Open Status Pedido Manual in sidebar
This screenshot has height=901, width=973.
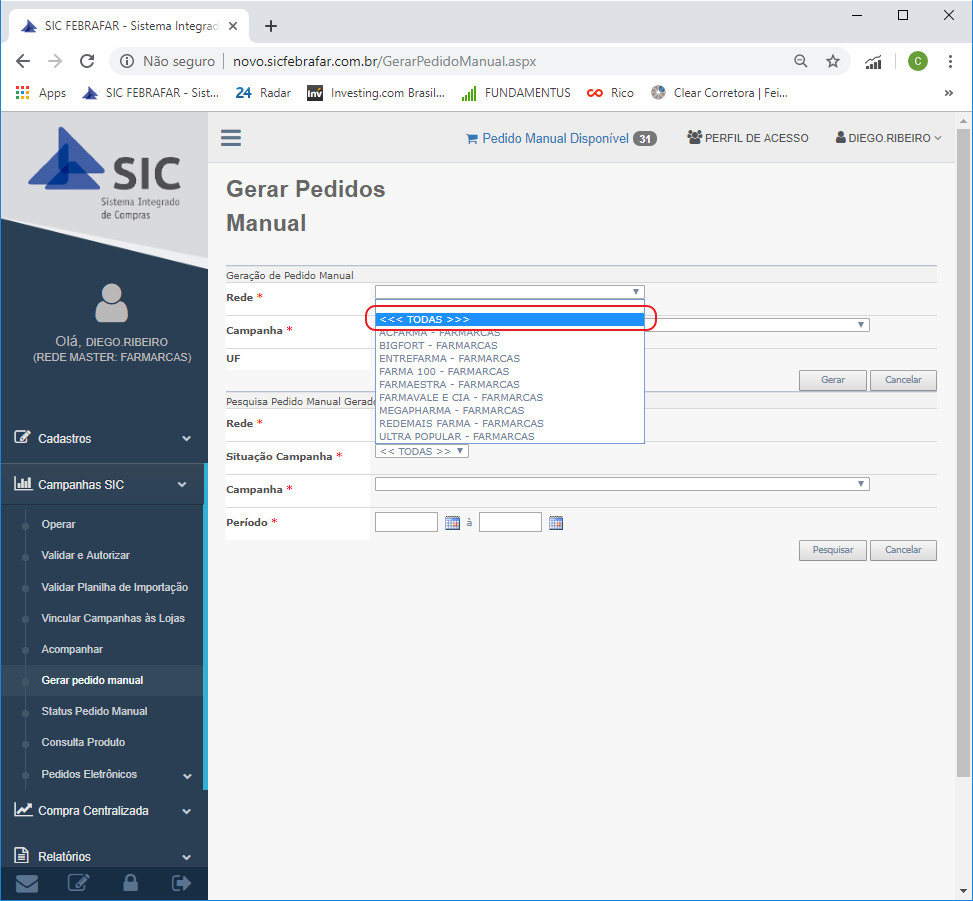94,711
